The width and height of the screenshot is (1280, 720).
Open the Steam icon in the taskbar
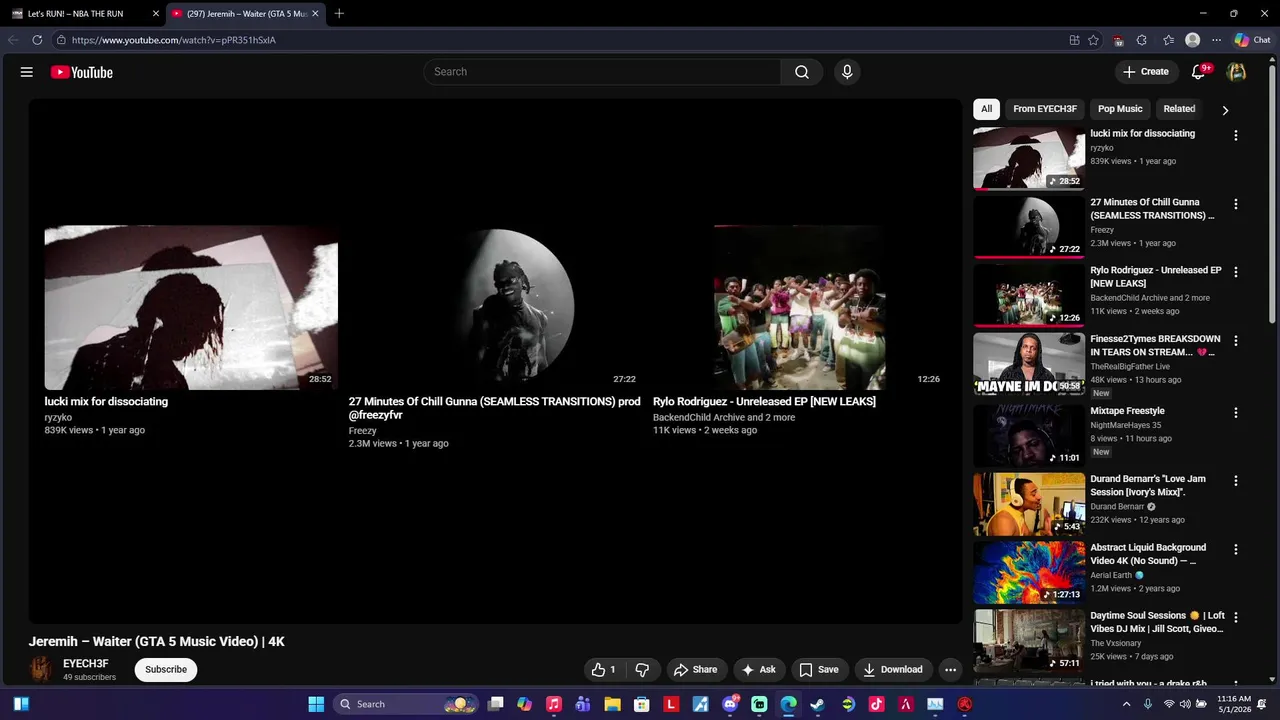click(x=817, y=704)
